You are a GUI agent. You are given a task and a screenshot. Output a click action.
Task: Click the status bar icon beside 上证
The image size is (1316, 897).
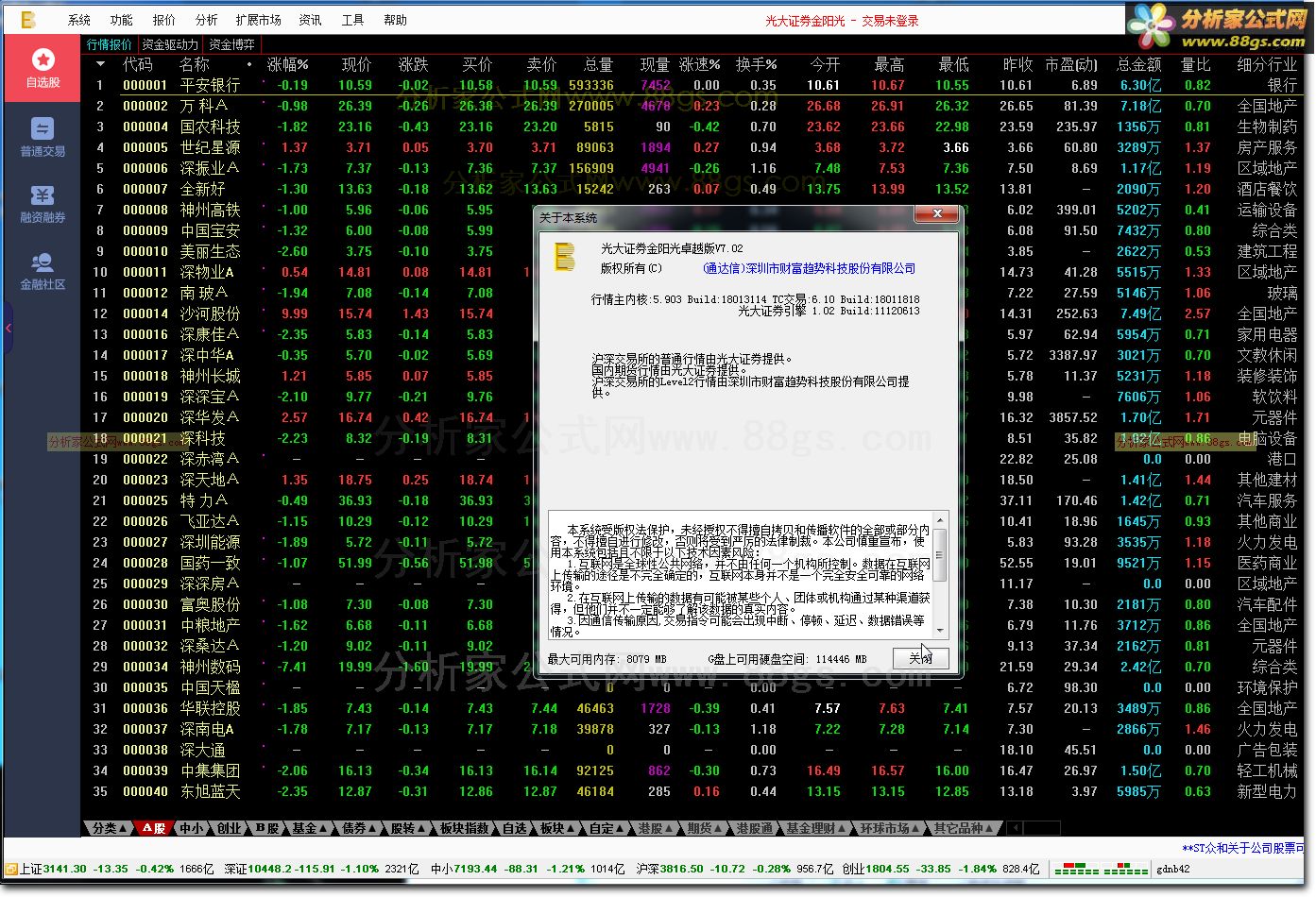click(x=11, y=869)
